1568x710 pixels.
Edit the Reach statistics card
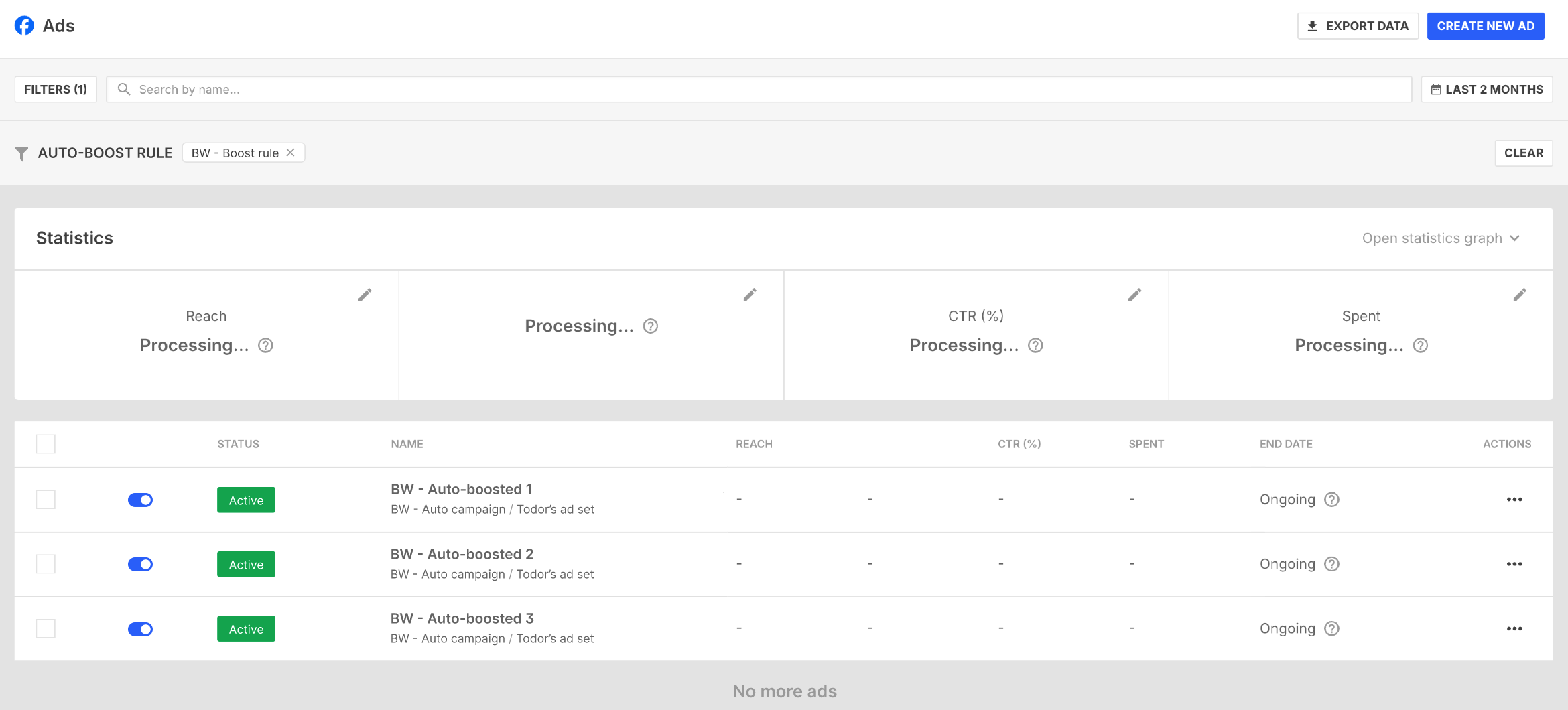coord(365,295)
